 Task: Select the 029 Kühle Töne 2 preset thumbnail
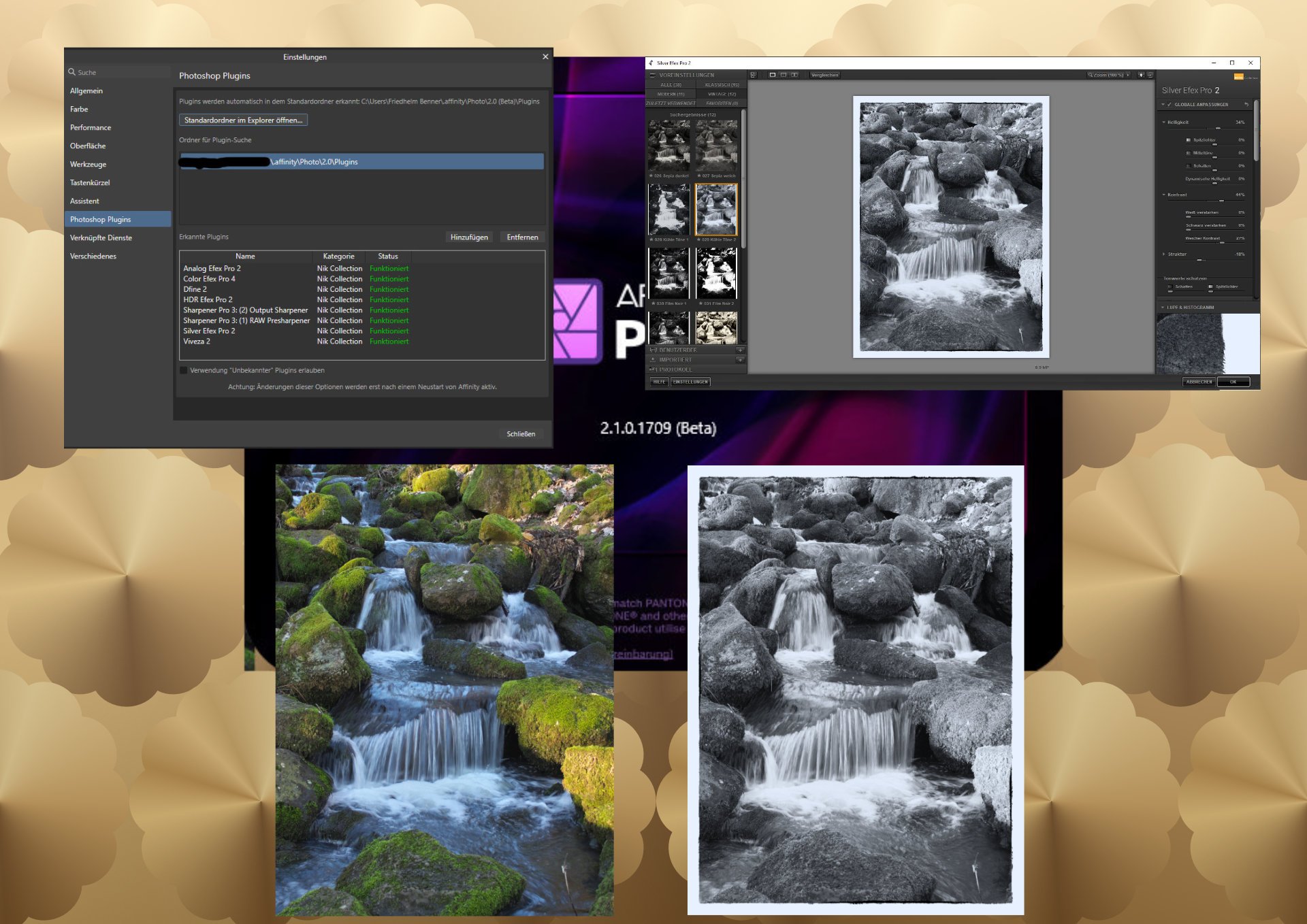pyautogui.click(x=716, y=210)
